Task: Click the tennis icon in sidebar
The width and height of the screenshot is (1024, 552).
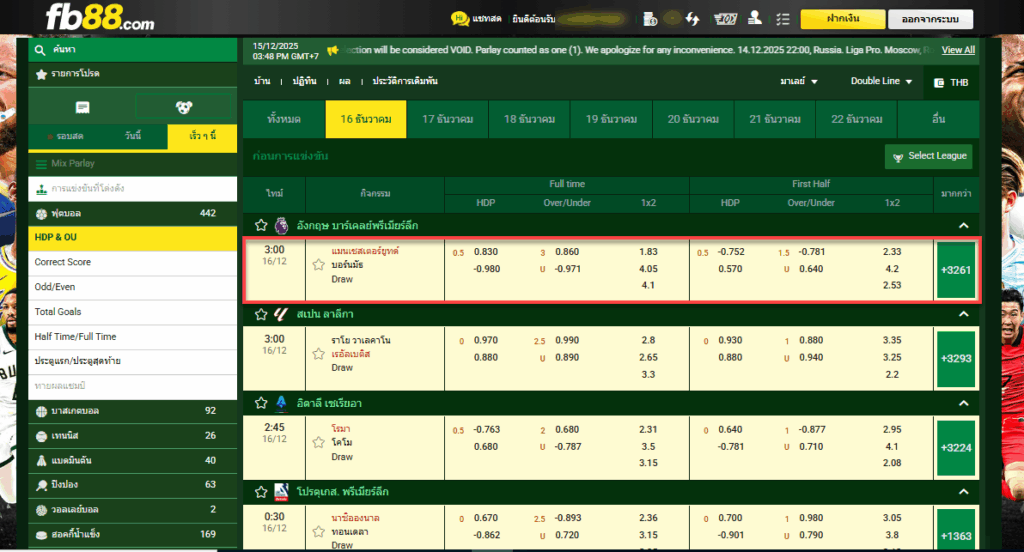Action: tap(41, 436)
